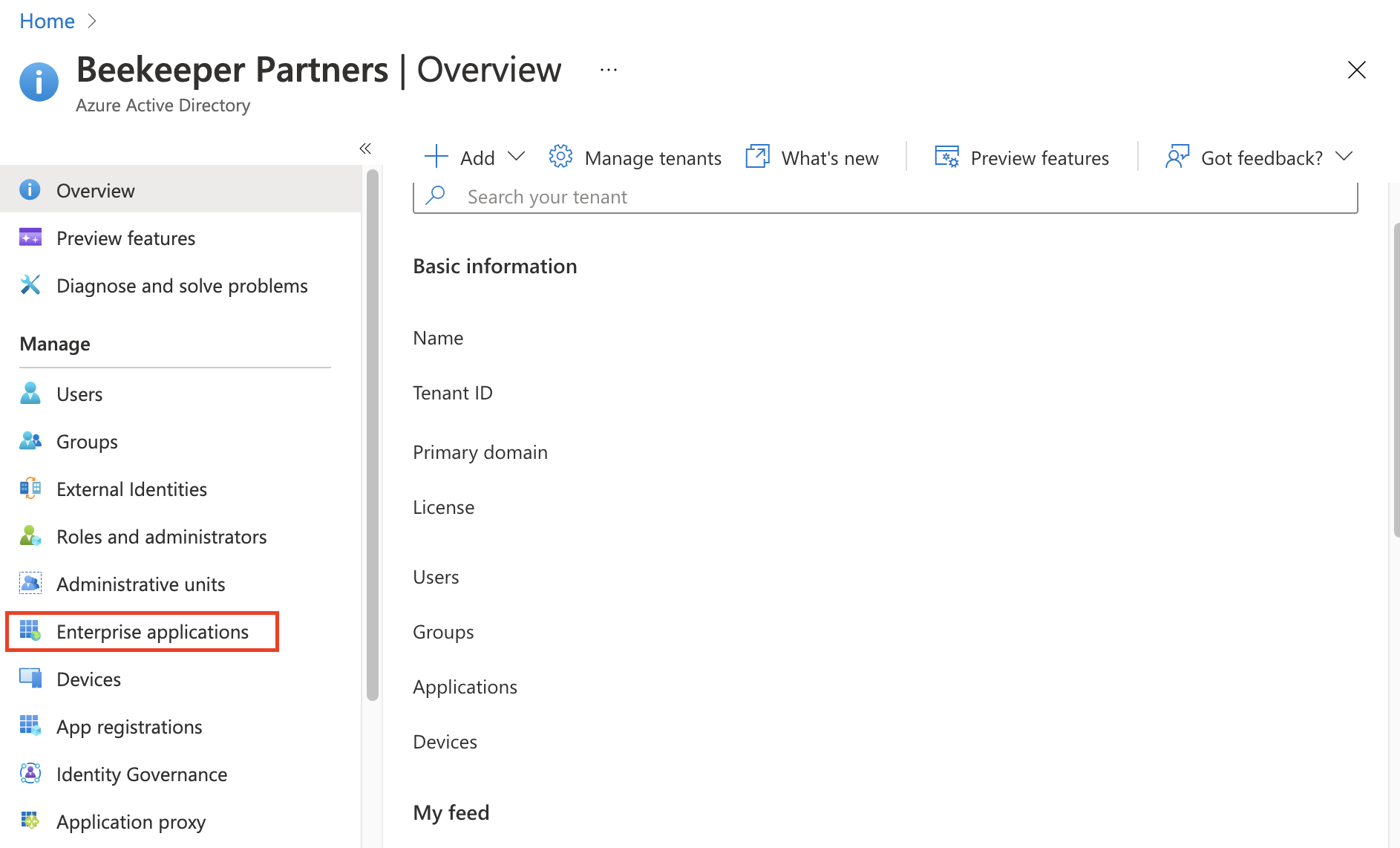Image resolution: width=1400 pixels, height=848 pixels.
Task: Click Diagnose and solve problems wrench icon
Action: [x=30, y=285]
